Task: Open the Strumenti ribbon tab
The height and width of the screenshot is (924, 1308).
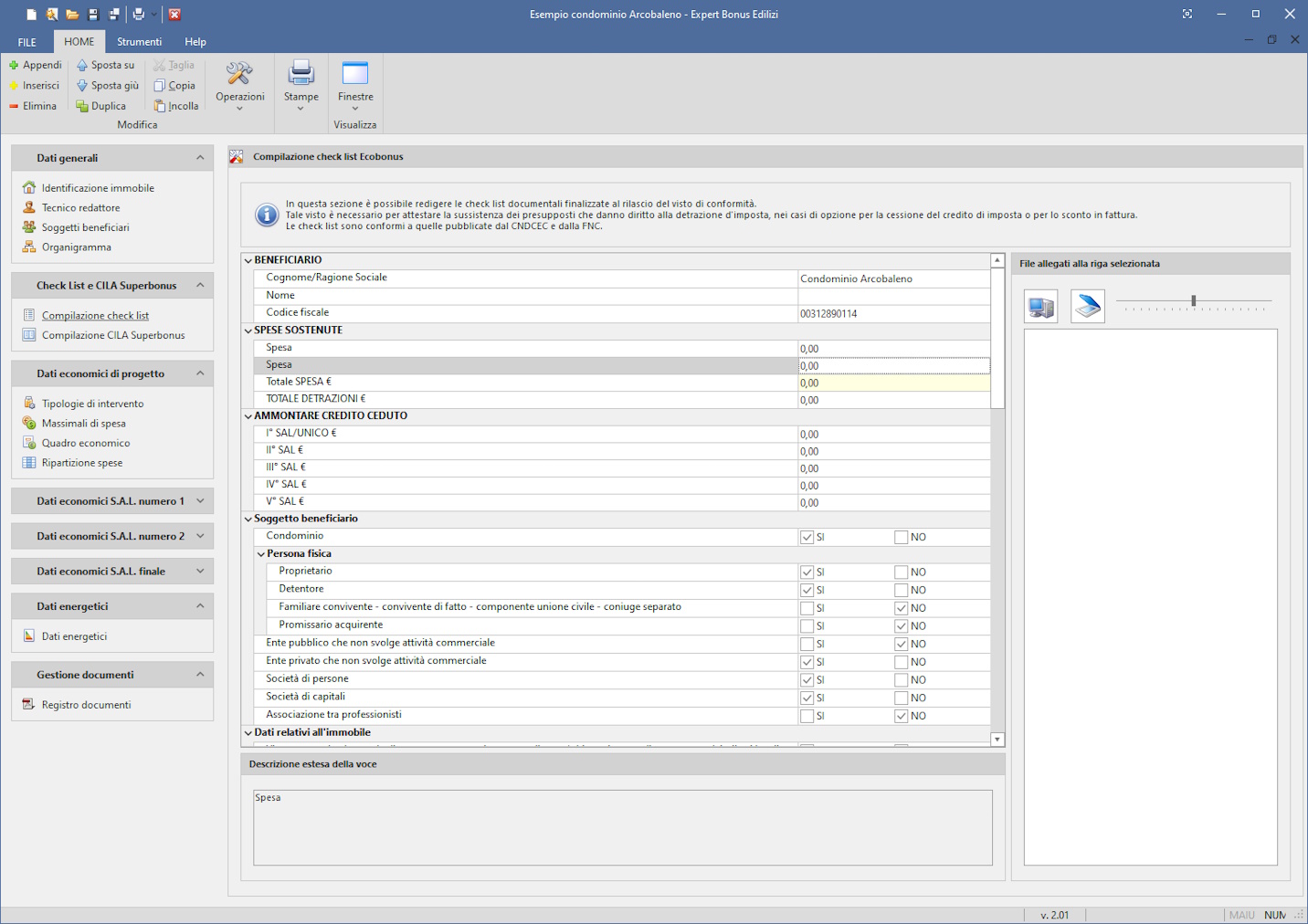Action: (139, 42)
